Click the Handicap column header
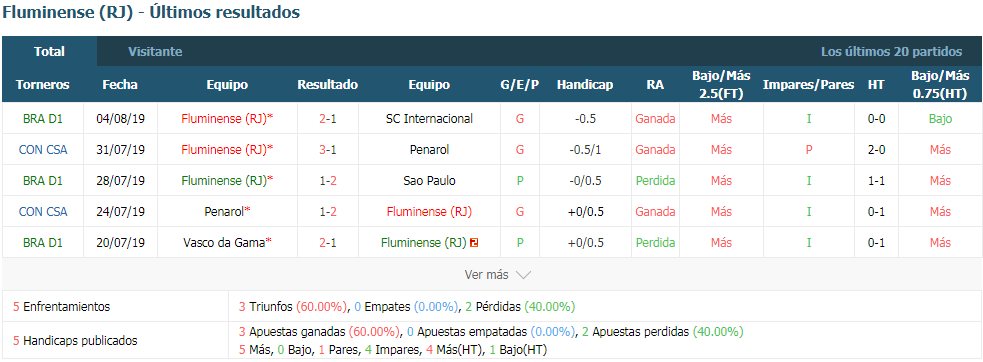 pos(585,85)
